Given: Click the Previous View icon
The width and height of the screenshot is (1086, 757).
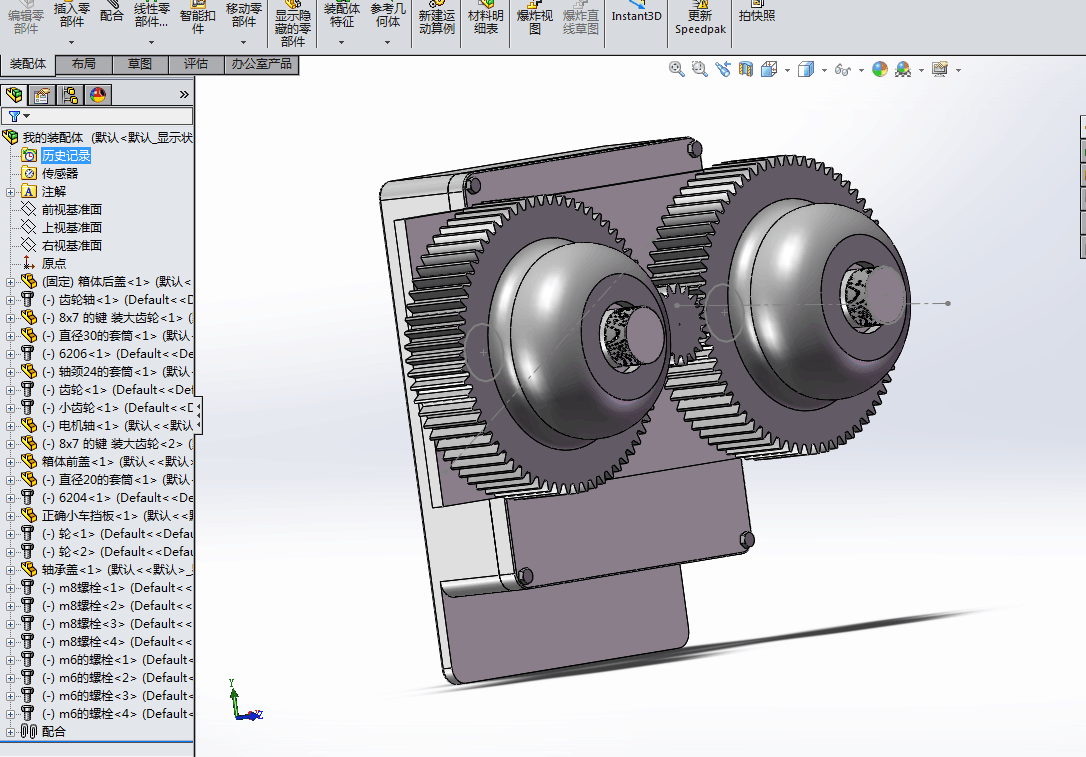Looking at the screenshot, I should pos(722,69).
